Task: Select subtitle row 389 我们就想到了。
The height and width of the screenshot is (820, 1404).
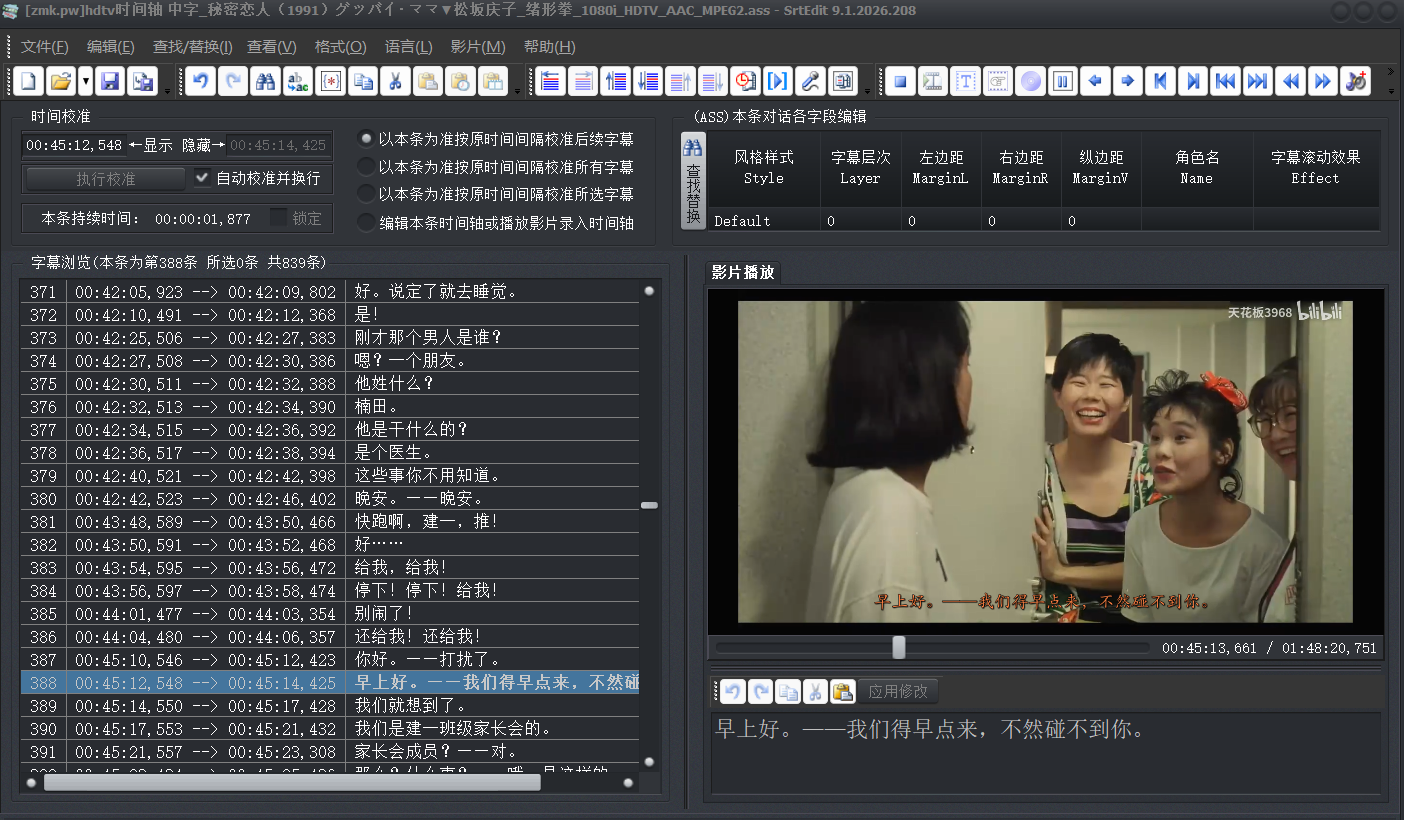Action: [x=330, y=706]
